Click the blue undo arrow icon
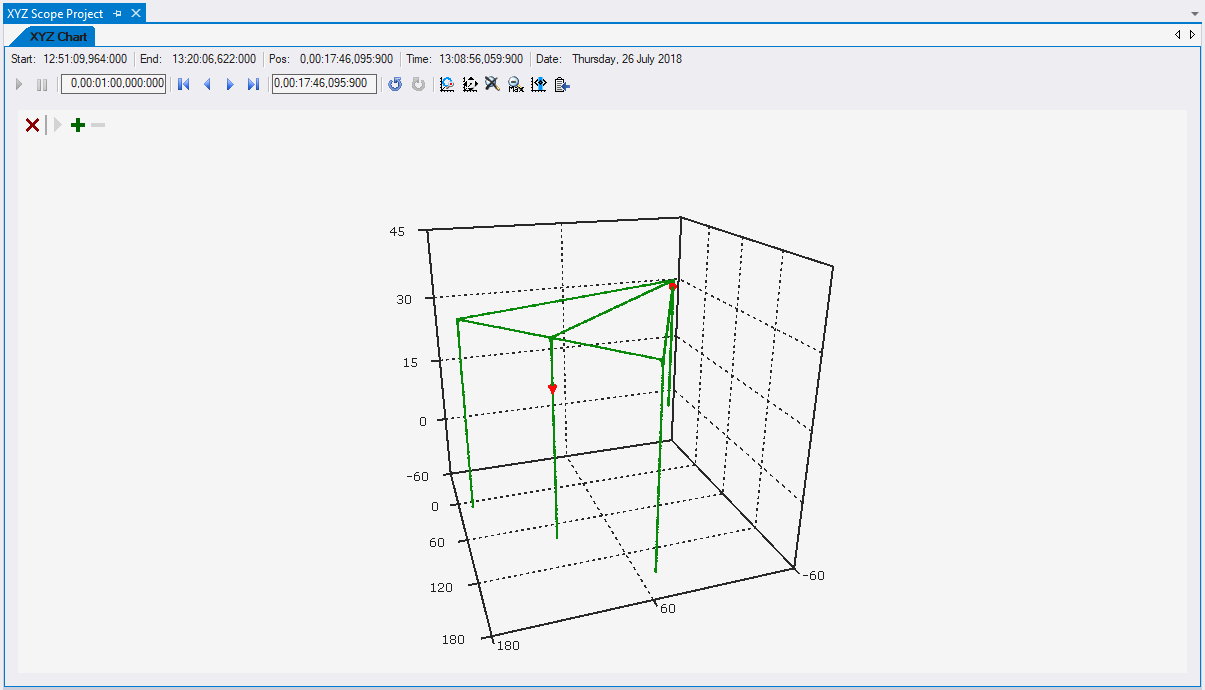Screen dimensions: 1205x690 click(395, 85)
